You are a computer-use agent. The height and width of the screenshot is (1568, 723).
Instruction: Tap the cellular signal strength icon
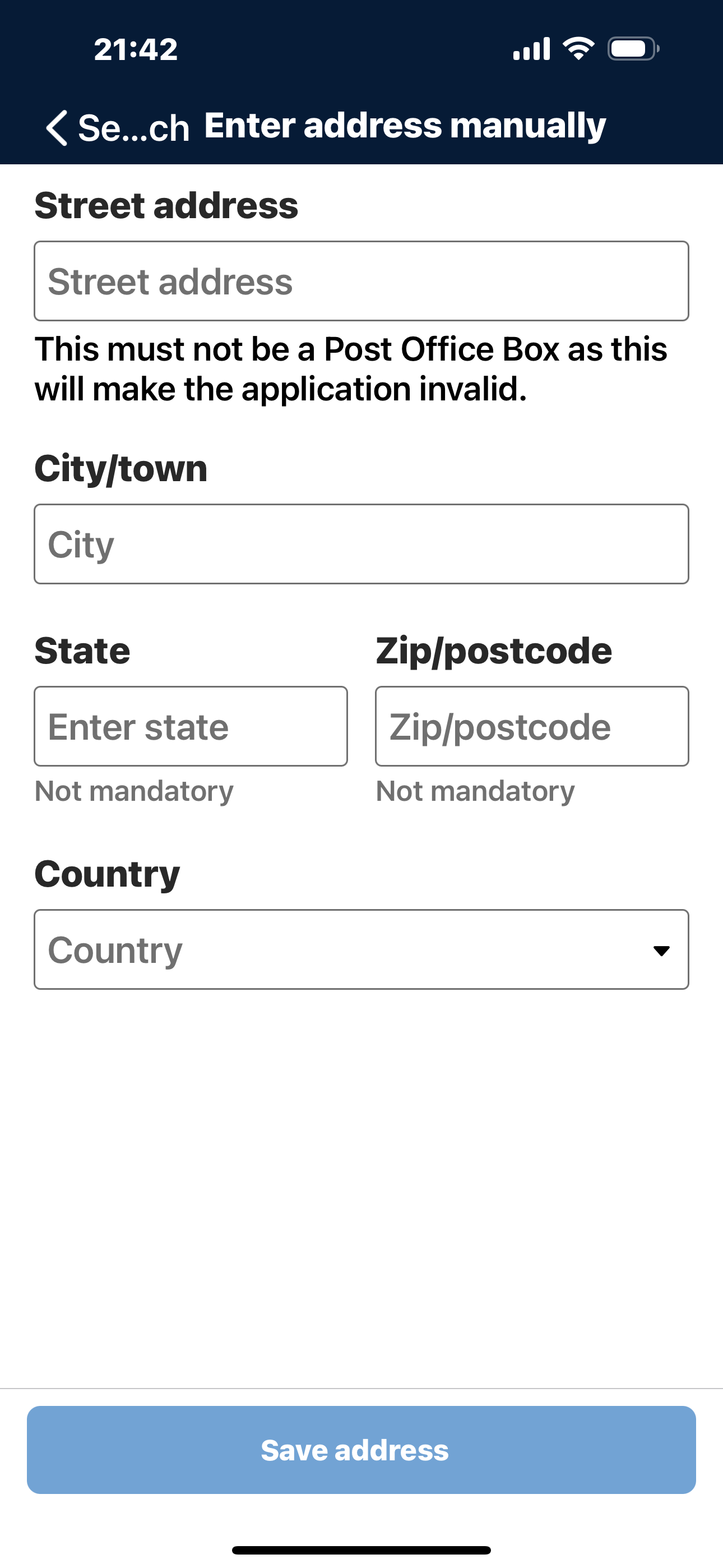(531, 49)
